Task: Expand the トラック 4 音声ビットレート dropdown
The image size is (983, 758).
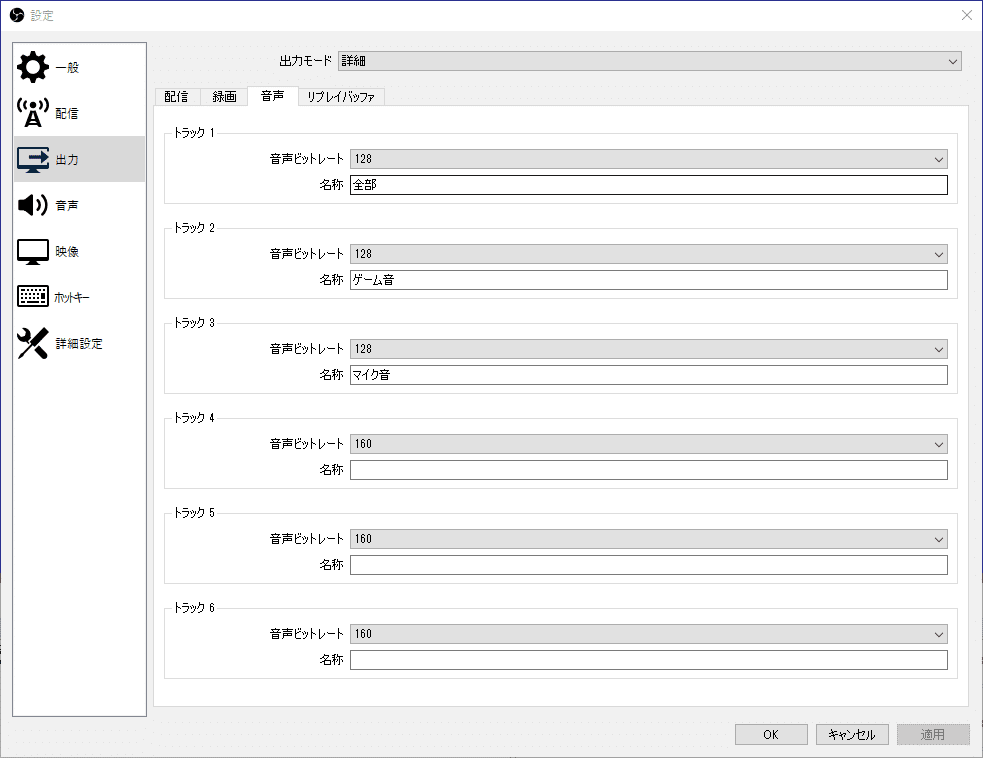Action: (648, 444)
